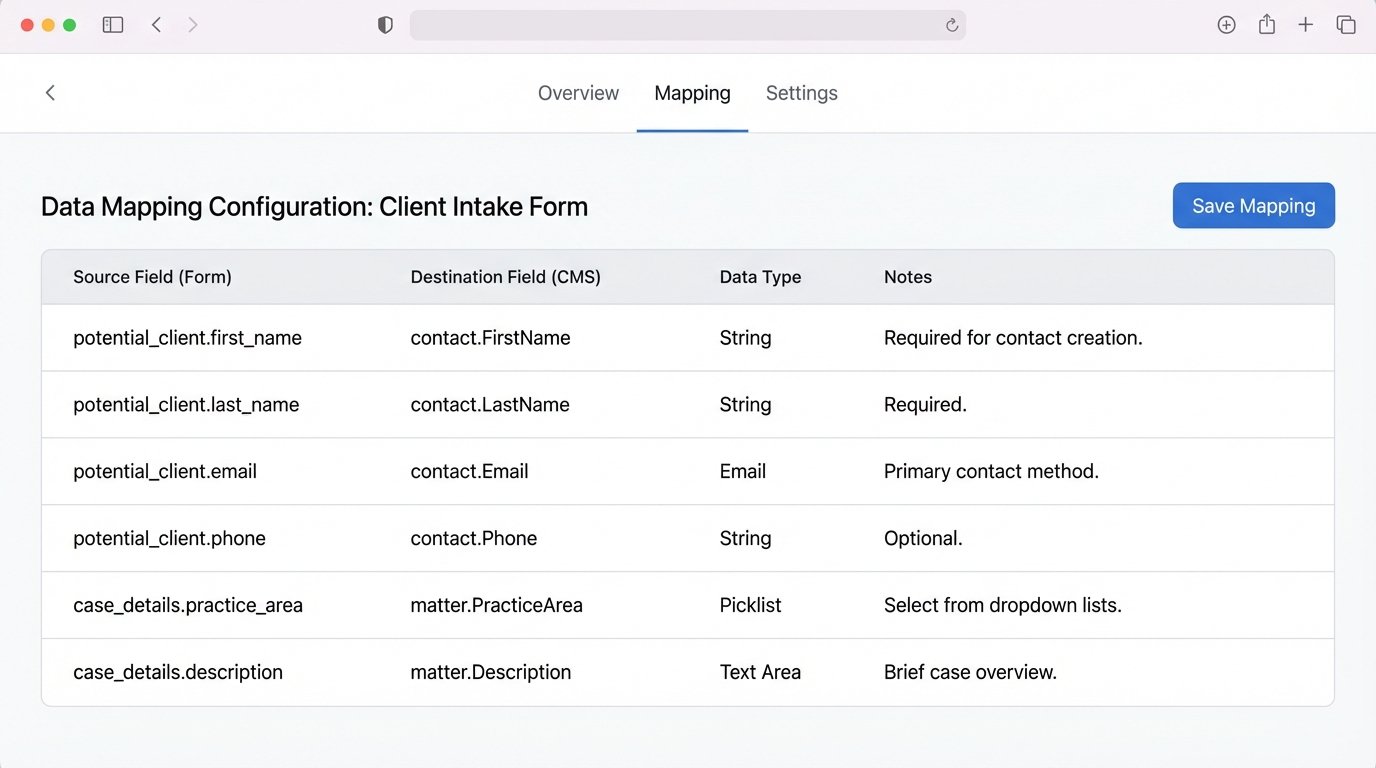1376x768 pixels.
Task: Click the Save Mapping button
Action: (x=1253, y=205)
